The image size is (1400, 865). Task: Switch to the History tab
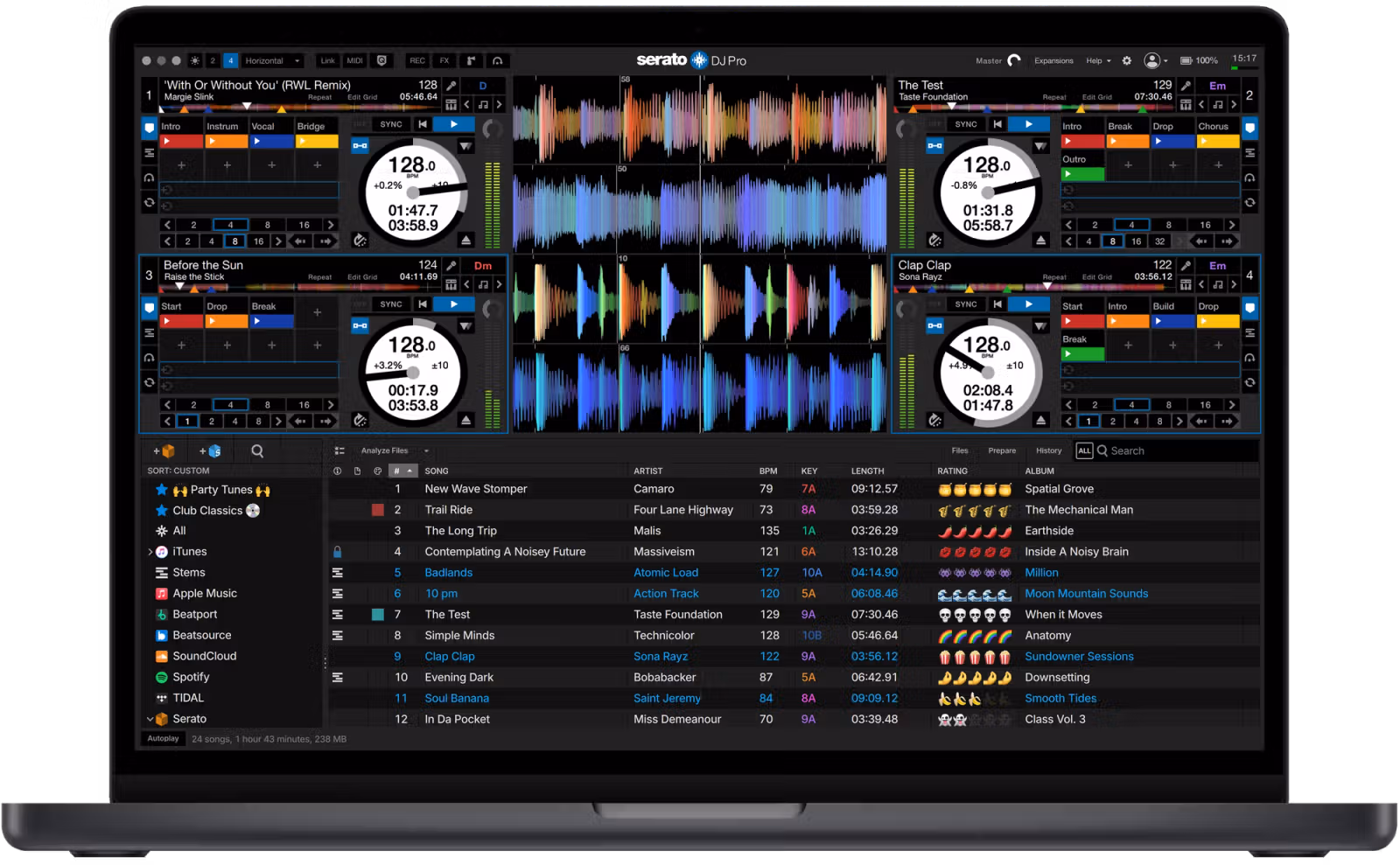(x=1048, y=451)
